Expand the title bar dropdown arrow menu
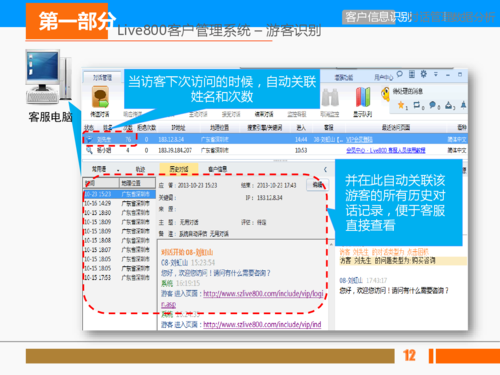500x375 pixels. [x=436, y=74]
